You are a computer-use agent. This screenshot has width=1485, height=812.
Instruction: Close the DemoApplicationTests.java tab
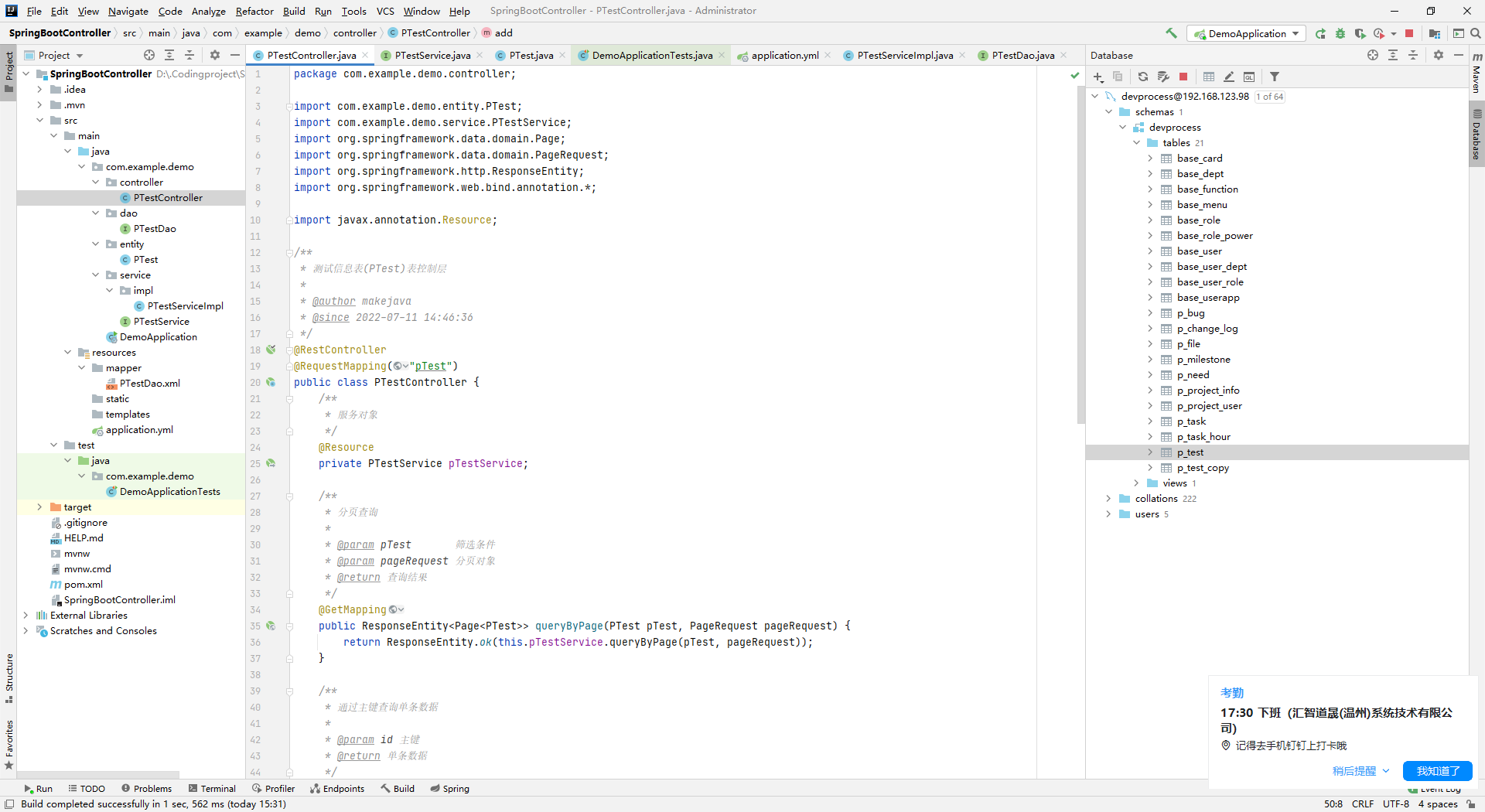pyautogui.click(x=722, y=55)
